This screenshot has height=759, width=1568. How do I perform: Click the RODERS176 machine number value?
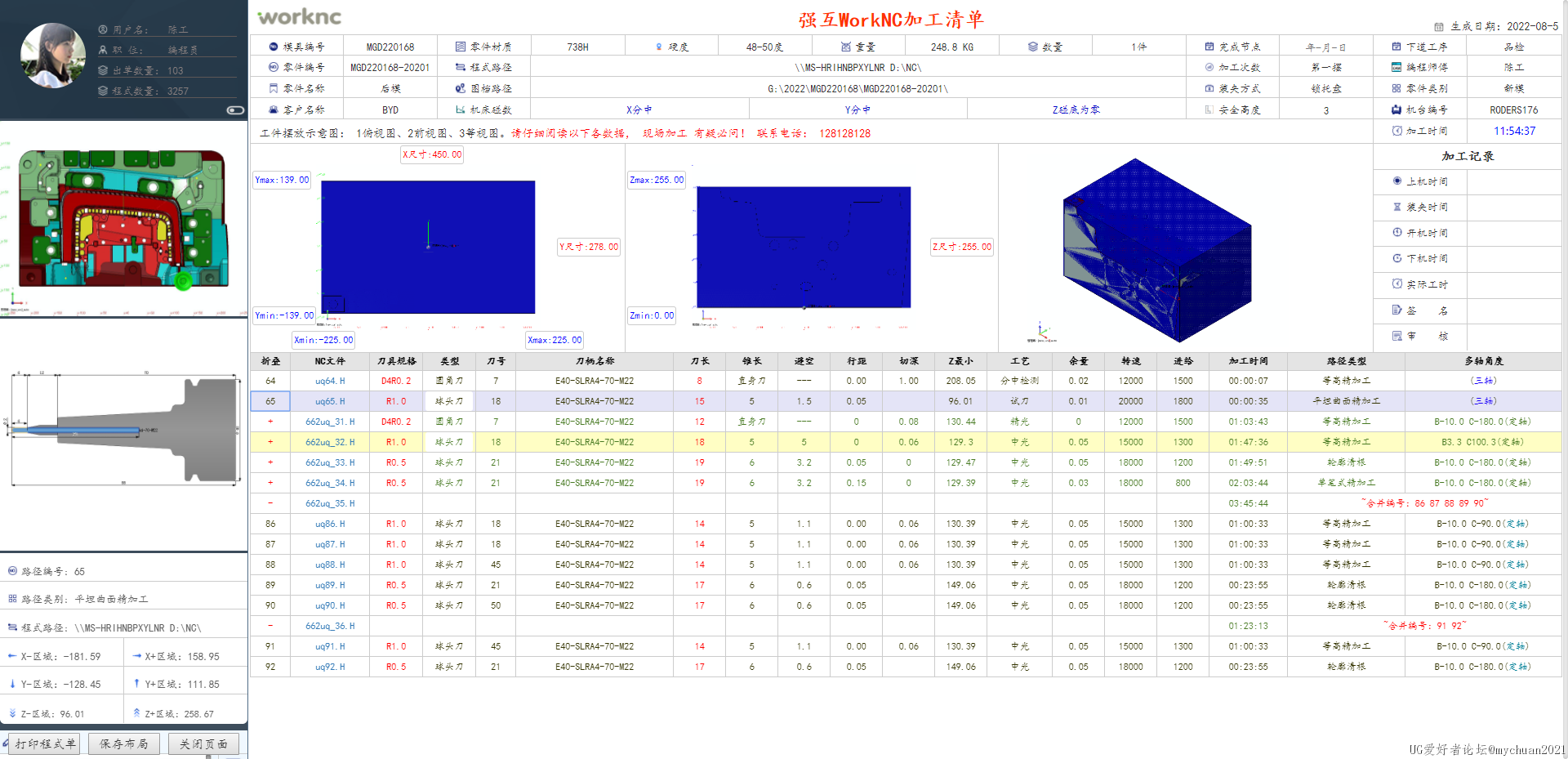(1513, 109)
